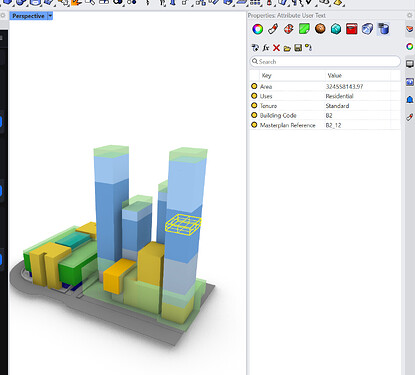Click the function fx button
Screen dimensions: 415x375
click(266, 48)
